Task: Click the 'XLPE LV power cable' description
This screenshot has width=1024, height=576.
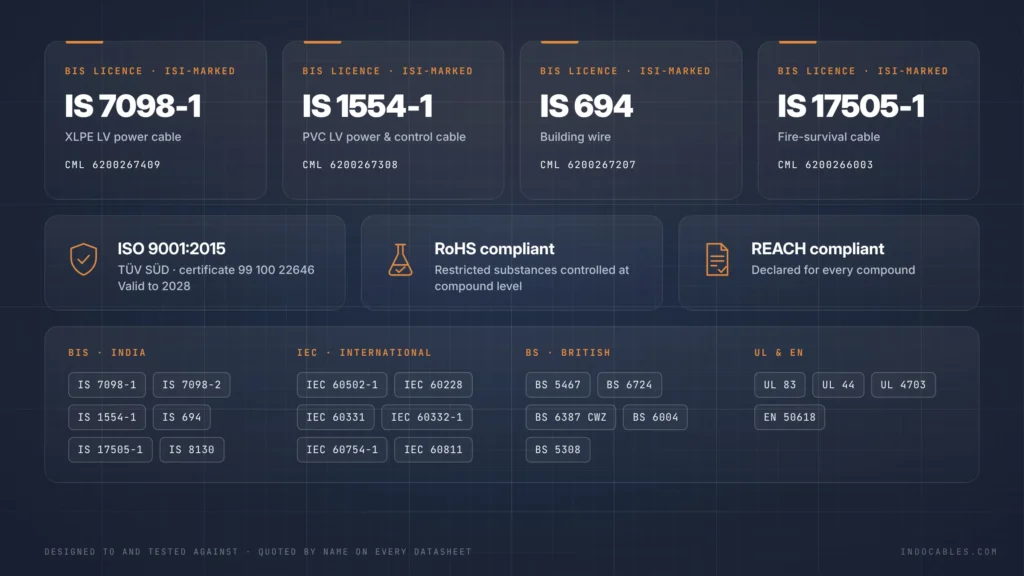Action: pyautogui.click(x=123, y=137)
